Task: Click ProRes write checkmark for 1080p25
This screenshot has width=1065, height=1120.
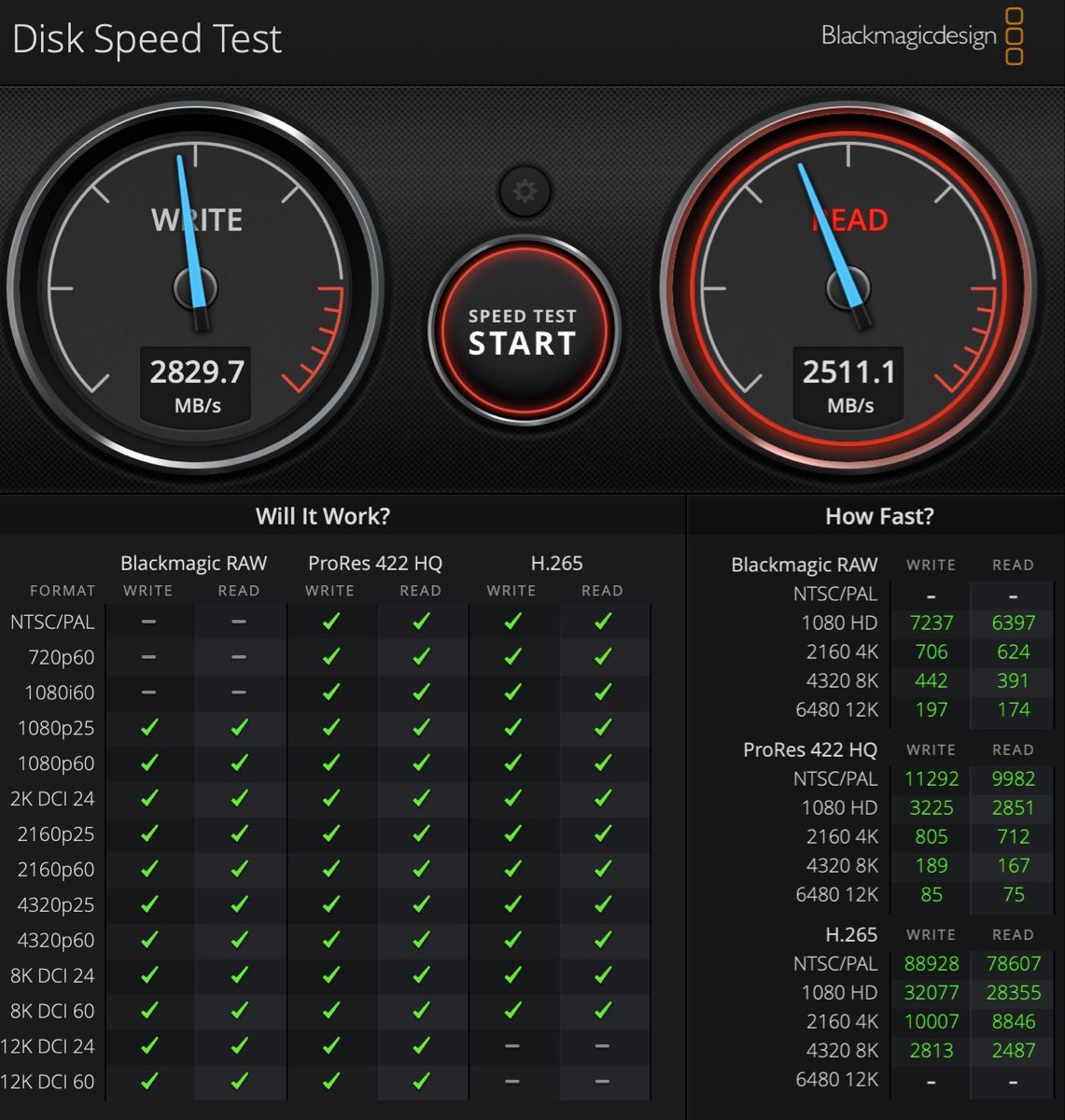Action: (330, 727)
